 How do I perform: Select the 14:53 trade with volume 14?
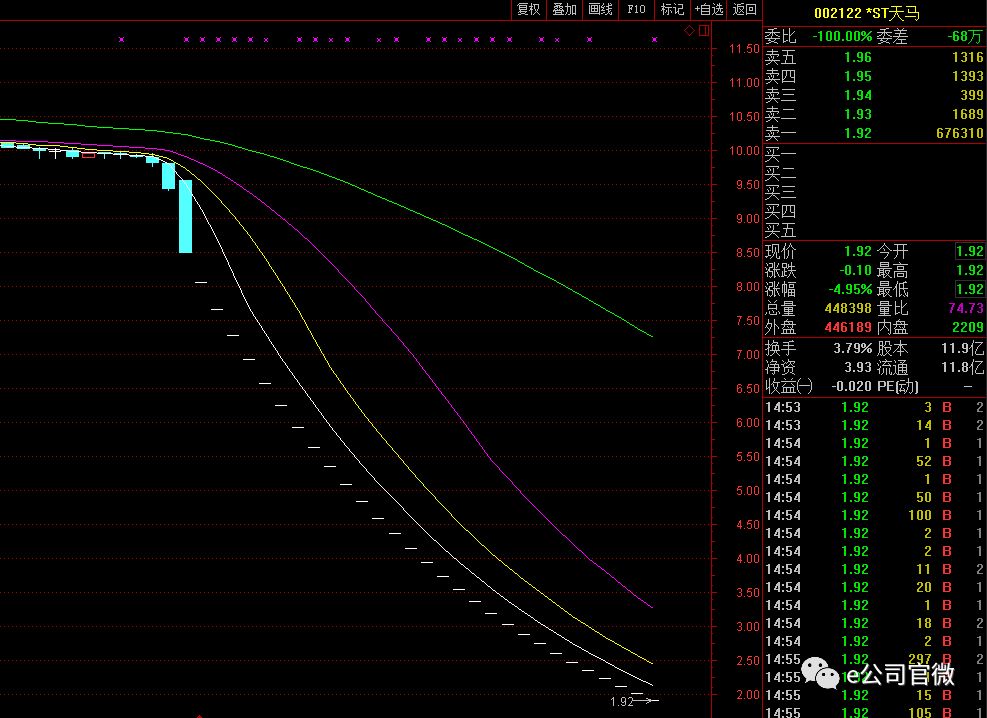[874, 425]
